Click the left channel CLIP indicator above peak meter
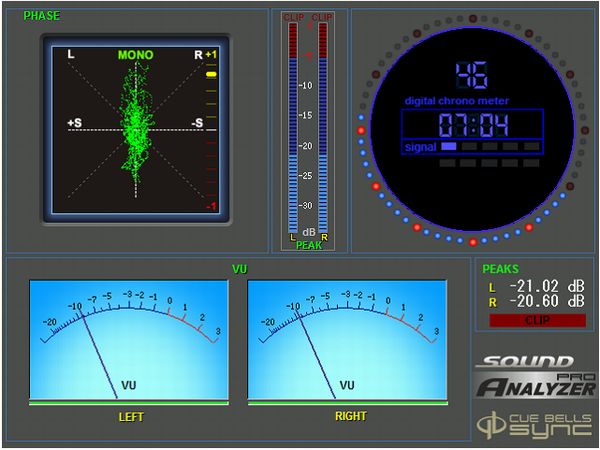The width and height of the screenshot is (600, 450). [293, 17]
